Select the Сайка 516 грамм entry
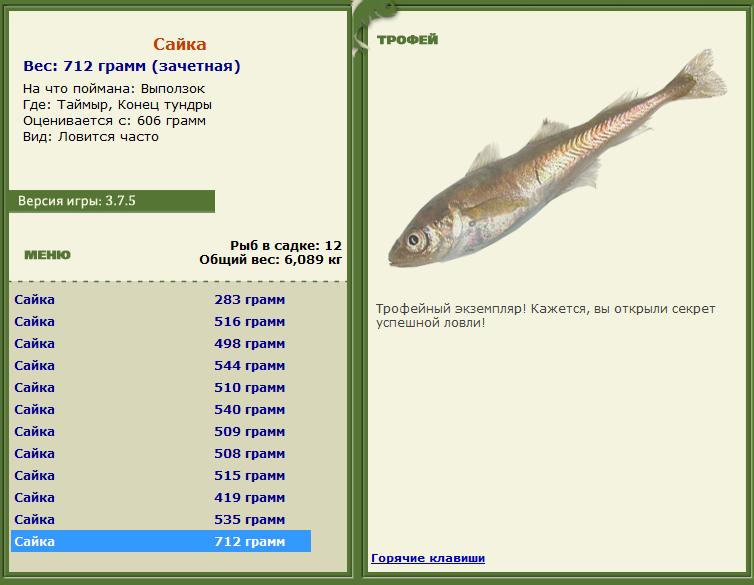 point(160,322)
